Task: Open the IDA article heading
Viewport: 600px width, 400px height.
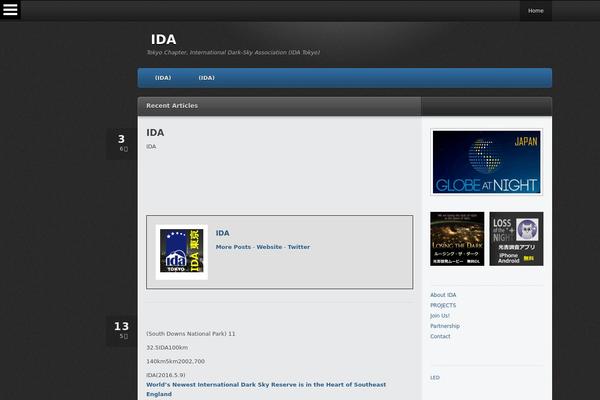Action: point(155,132)
